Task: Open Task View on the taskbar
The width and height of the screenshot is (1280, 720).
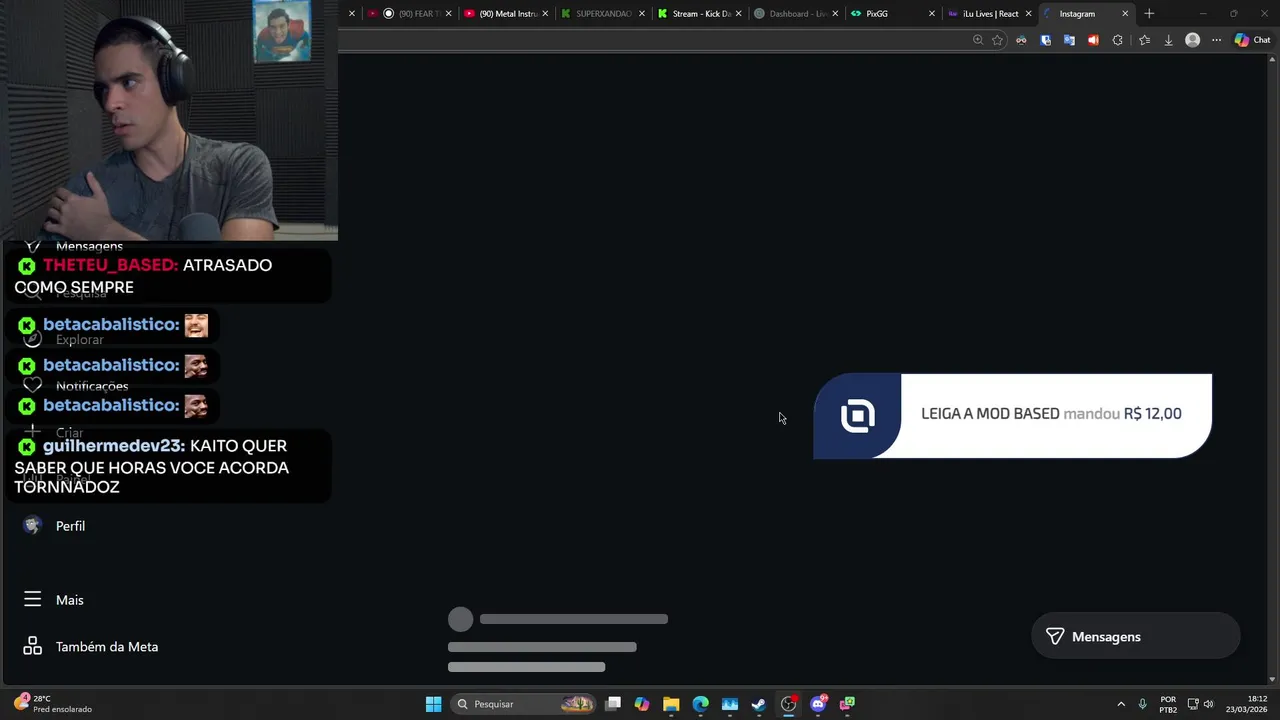Action: [613, 704]
